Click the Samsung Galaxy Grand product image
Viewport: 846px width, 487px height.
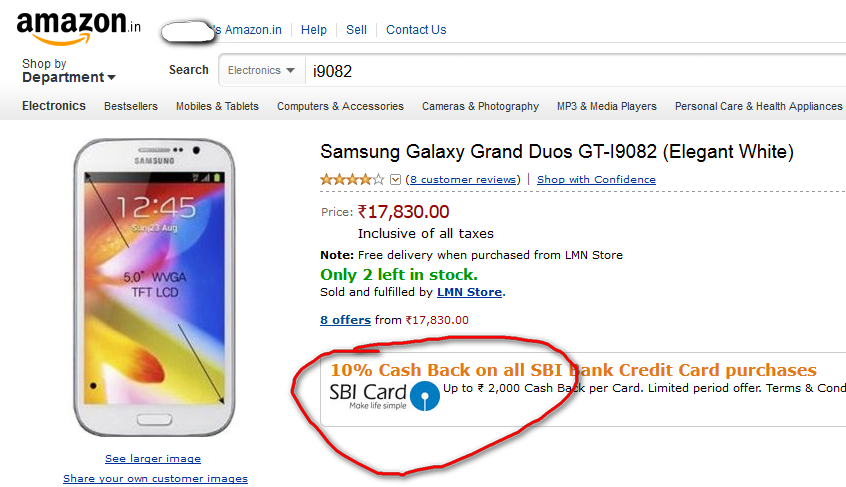pos(154,287)
